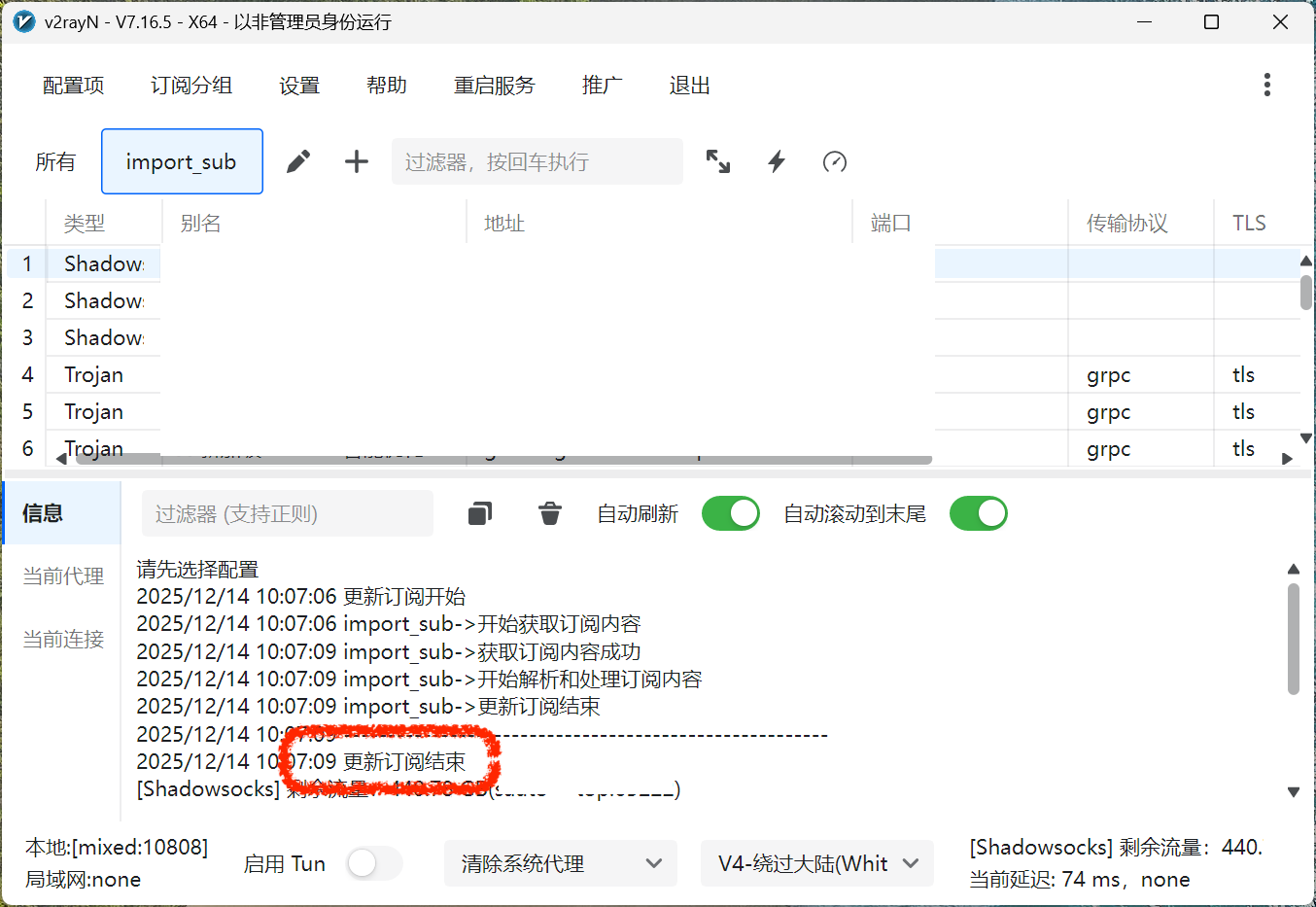The width and height of the screenshot is (1316, 907).
Task: Switch to the 当前连接 tab
Action: click(x=62, y=639)
